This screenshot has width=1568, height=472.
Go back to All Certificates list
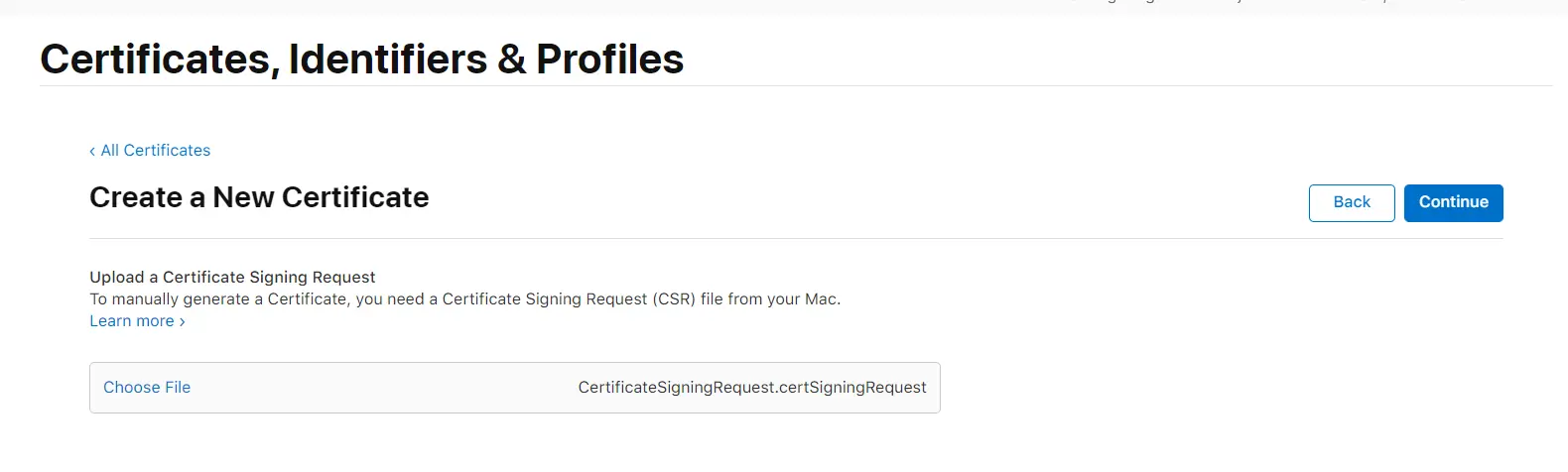155,151
